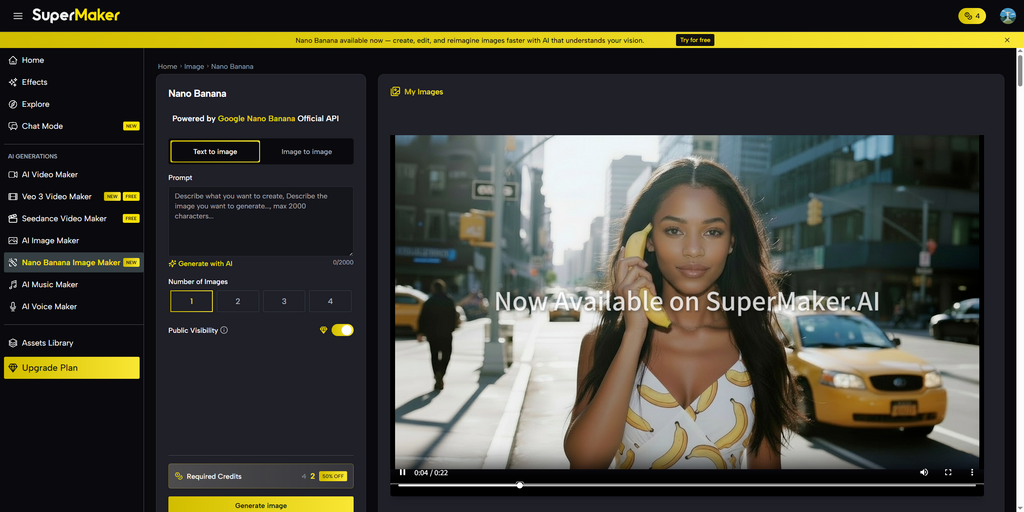Open the video more options menu
The width and height of the screenshot is (1024, 512).
(x=972, y=472)
